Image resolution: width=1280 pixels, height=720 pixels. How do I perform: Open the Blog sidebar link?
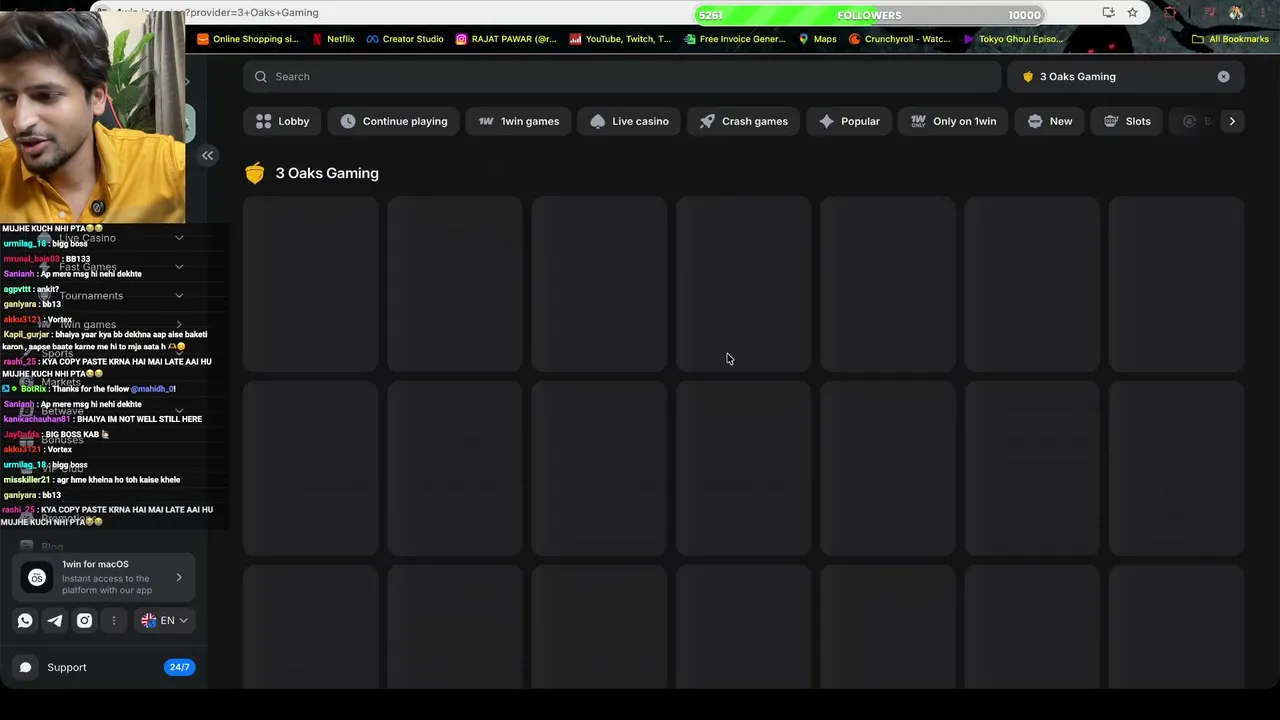click(52, 547)
